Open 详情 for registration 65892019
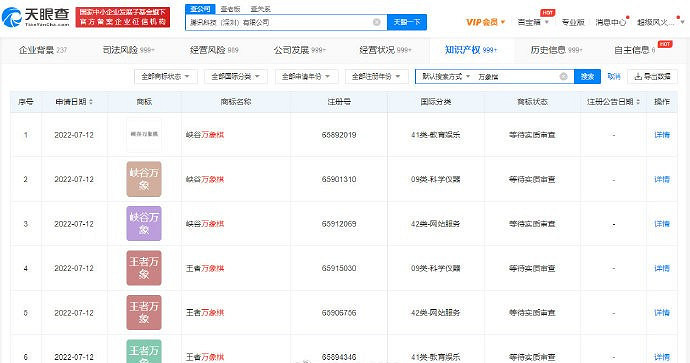690x363 pixels. pos(662,135)
